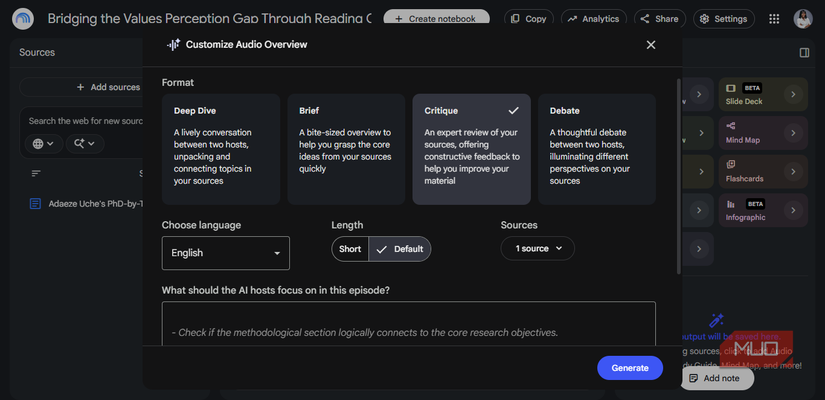
Task: Open the Google apps grid icon
Action: [x=774, y=19]
